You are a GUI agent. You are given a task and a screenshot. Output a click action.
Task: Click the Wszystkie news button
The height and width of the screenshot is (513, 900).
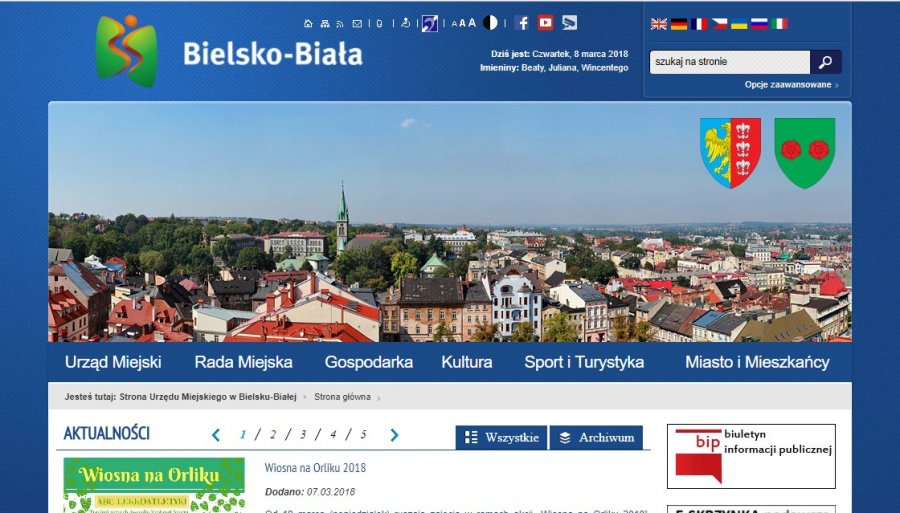pyautogui.click(x=502, y=438)
